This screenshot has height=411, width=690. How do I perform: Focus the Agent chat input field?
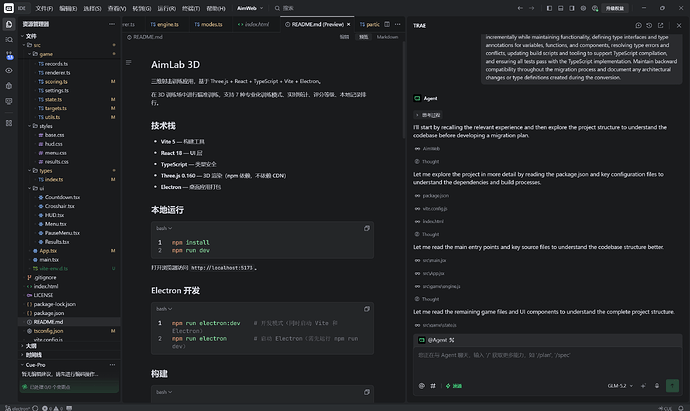(x=547, y=363)
